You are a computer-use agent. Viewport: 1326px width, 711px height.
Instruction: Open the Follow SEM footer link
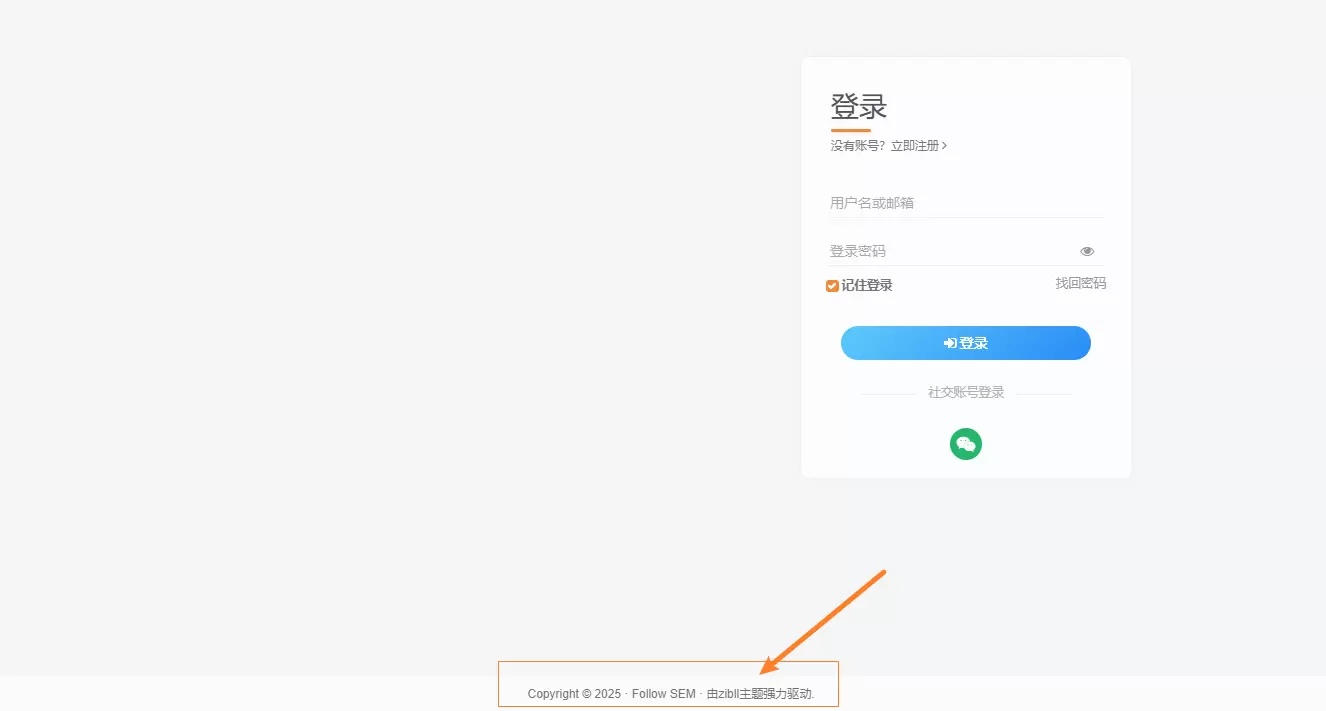click(x=664, y=694)
